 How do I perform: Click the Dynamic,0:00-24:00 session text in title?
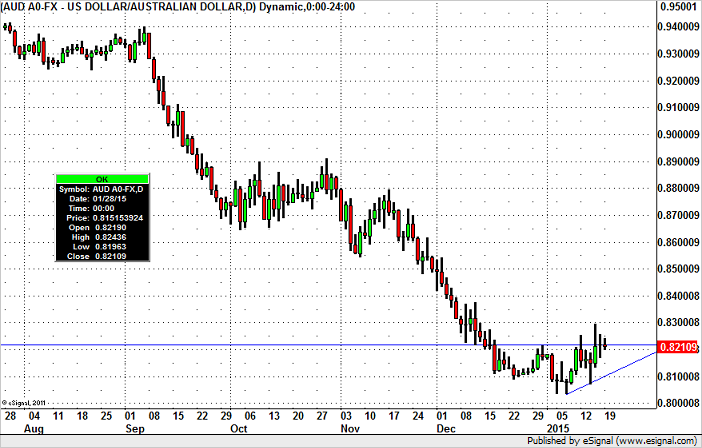[x=307, y=6]
